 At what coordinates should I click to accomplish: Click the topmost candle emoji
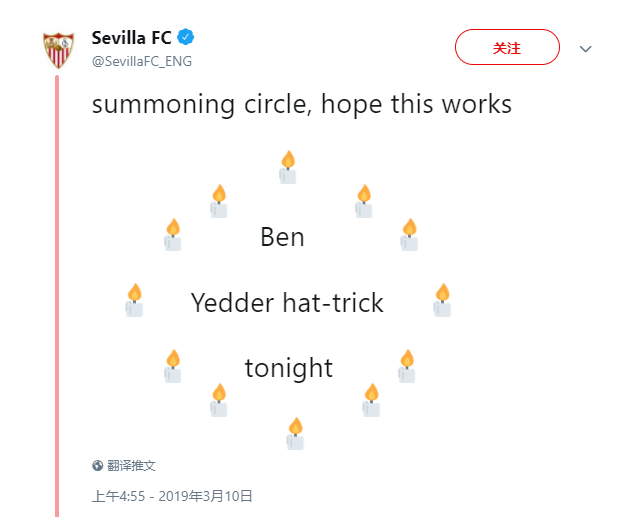[x=288, y=167]
